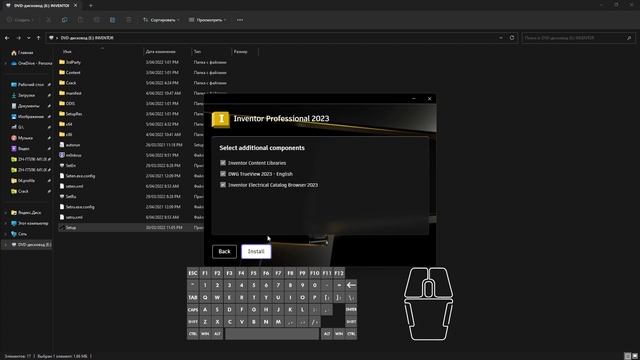640x360 pixels.
Task: Click the Cut scissors icon in Explorer toolbar
Action: 48,20
